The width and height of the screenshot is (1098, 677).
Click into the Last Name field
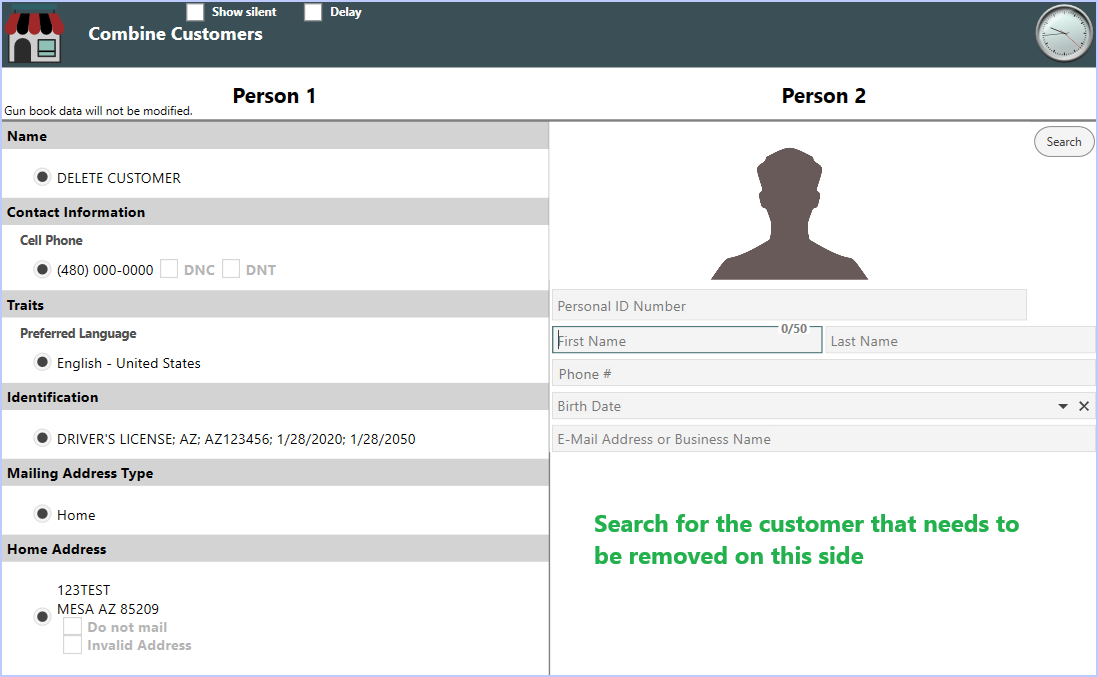[x=960, y=341]
